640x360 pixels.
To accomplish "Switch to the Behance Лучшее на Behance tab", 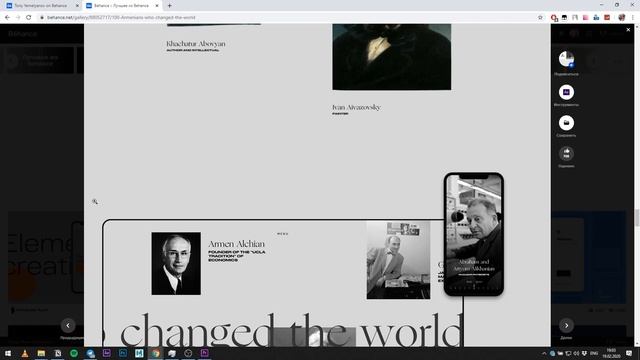I will pyautogui.click(x=122, y=6).
